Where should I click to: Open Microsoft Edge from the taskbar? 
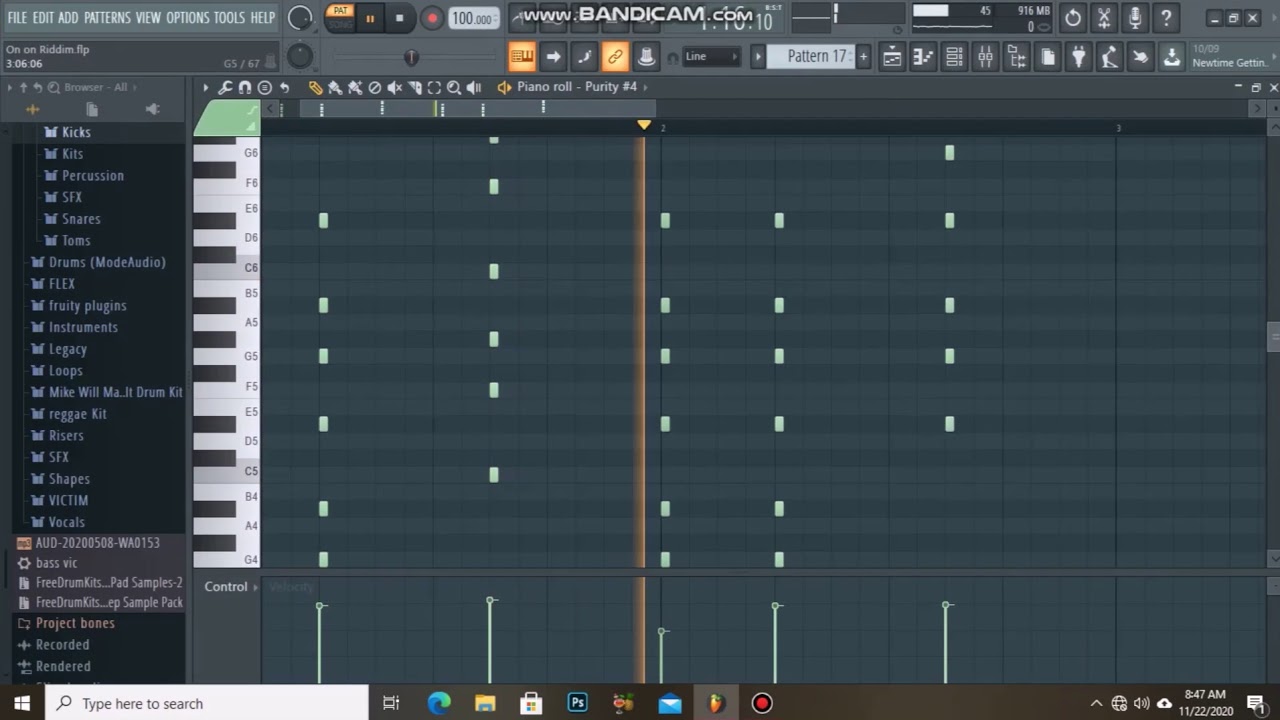click(x=439, y=703)
